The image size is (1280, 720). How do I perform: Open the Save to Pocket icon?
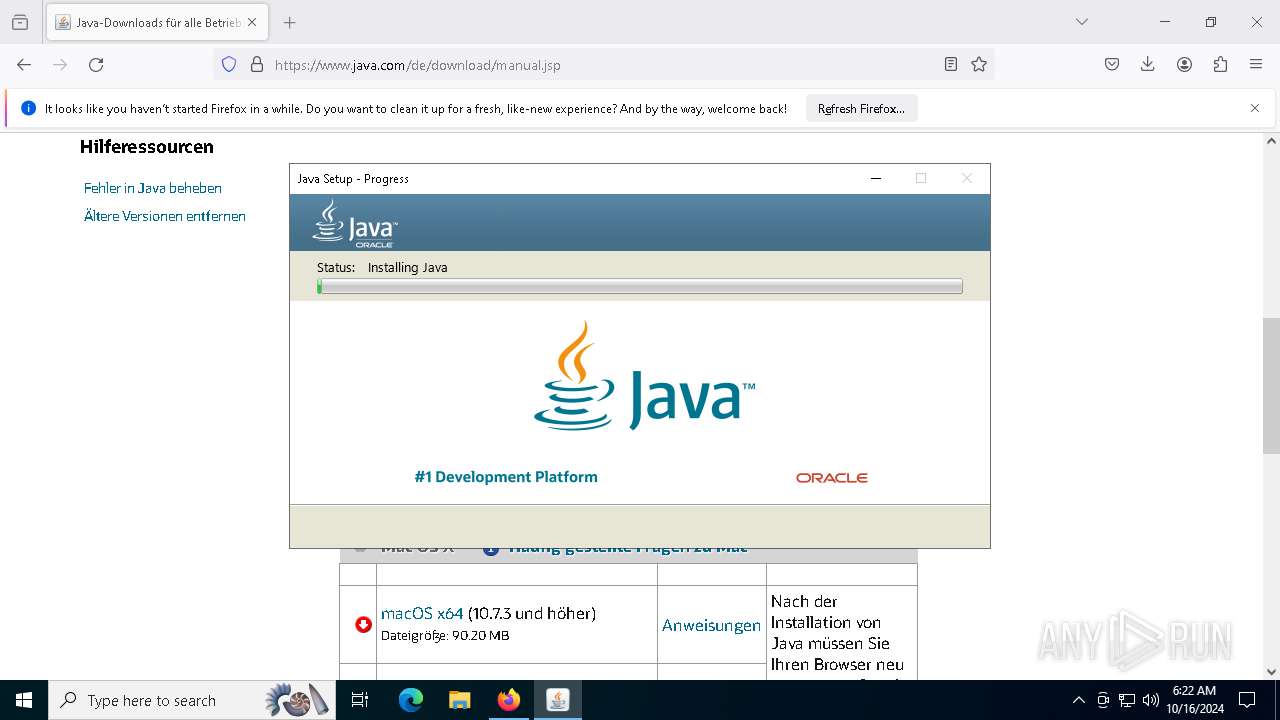point(1112,64)
